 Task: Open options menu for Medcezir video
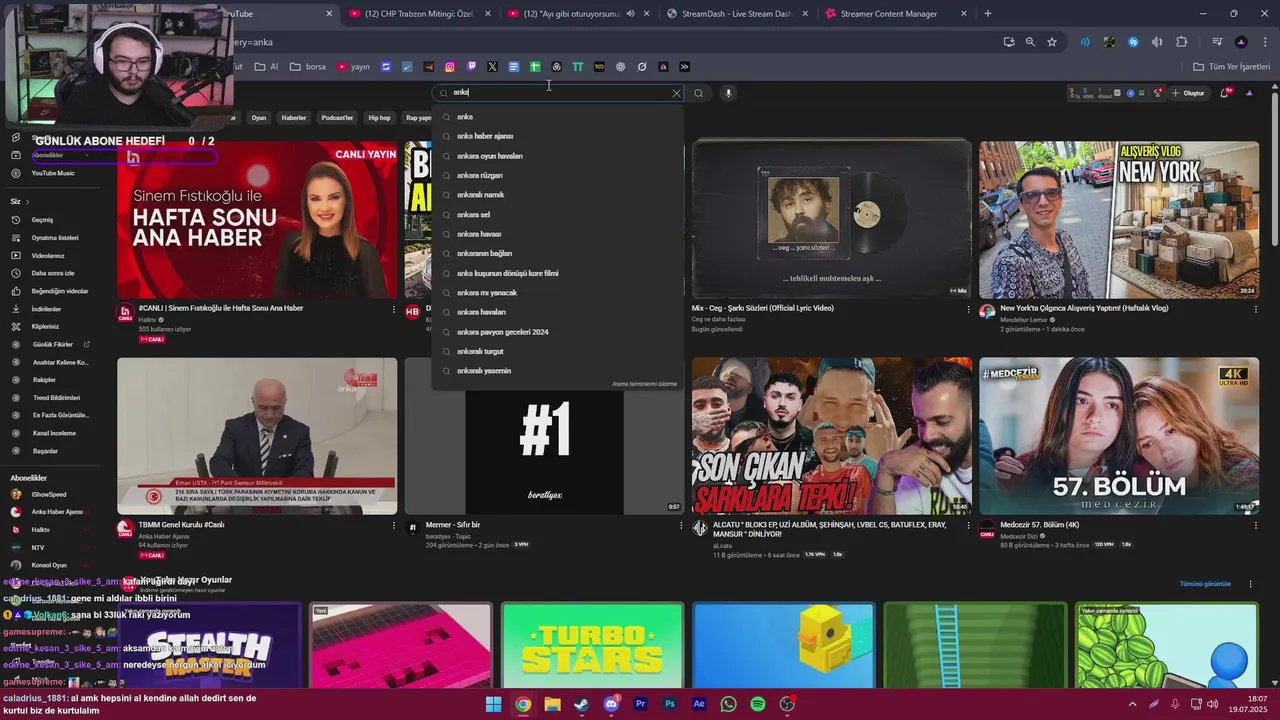click(x=1255, y=526)
